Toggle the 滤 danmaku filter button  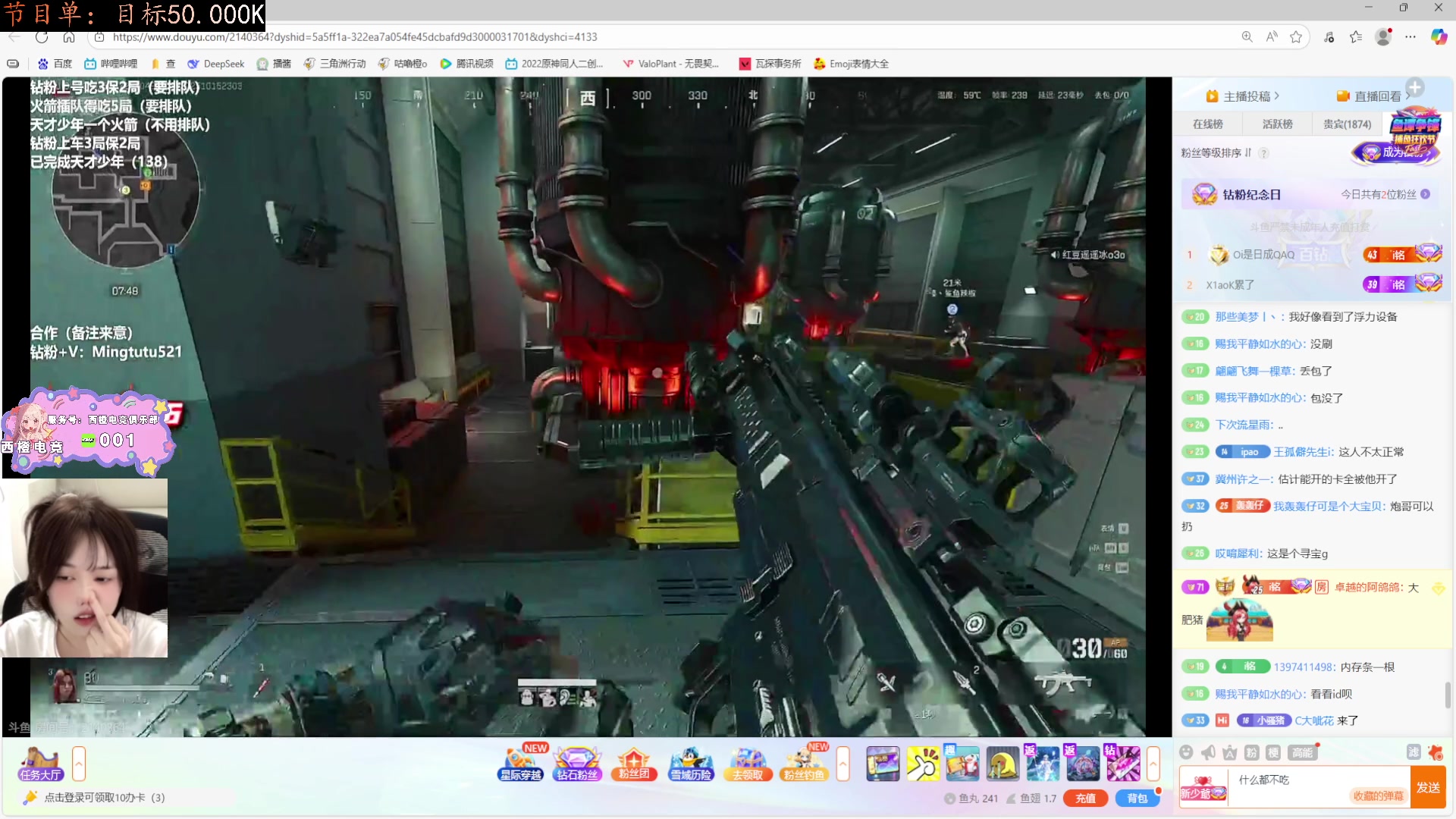[x=1414, y=752]
